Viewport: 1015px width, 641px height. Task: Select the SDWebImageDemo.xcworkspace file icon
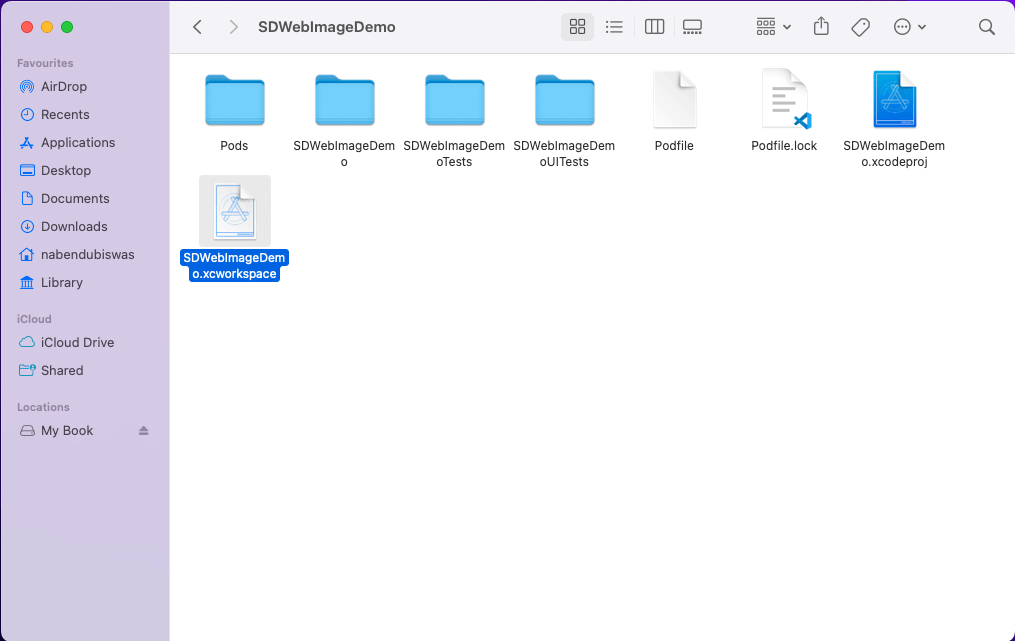(234, 210)
